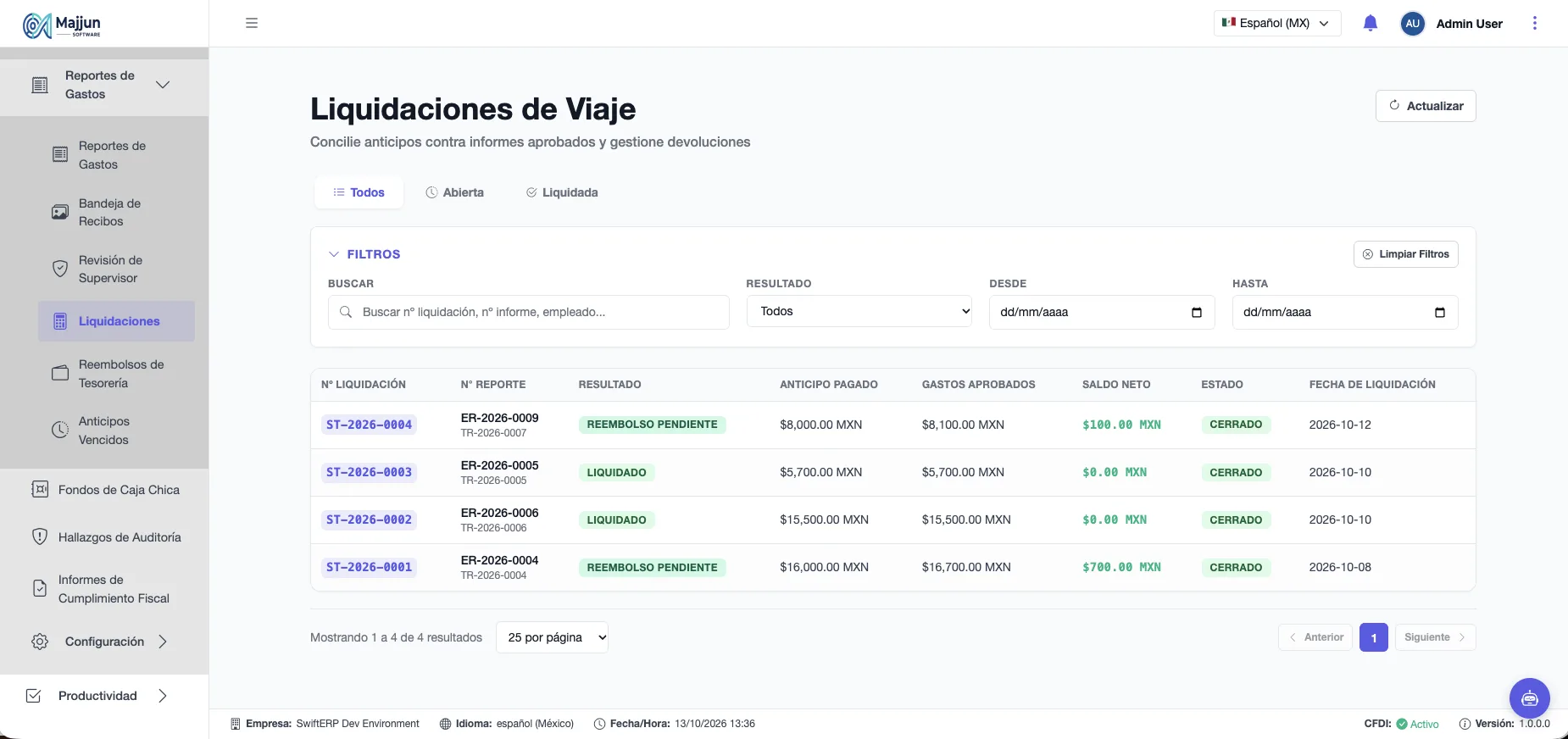The image size is (1568, 739).
Task: Click the Desde date input
Action: pos(1102,312)
